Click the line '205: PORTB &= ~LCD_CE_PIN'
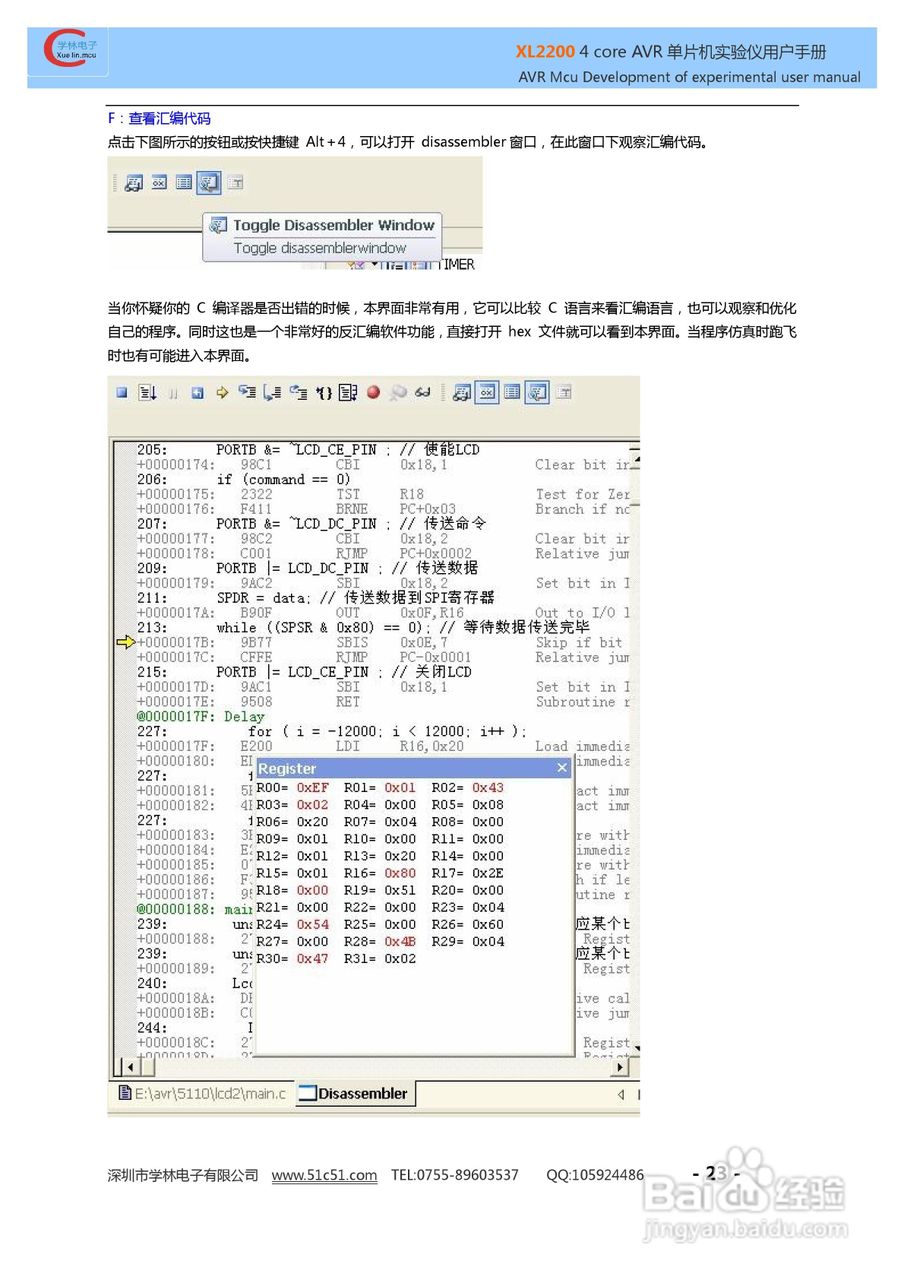The width and height of the screenshot is (904, 1280). (x=308, y=450)
